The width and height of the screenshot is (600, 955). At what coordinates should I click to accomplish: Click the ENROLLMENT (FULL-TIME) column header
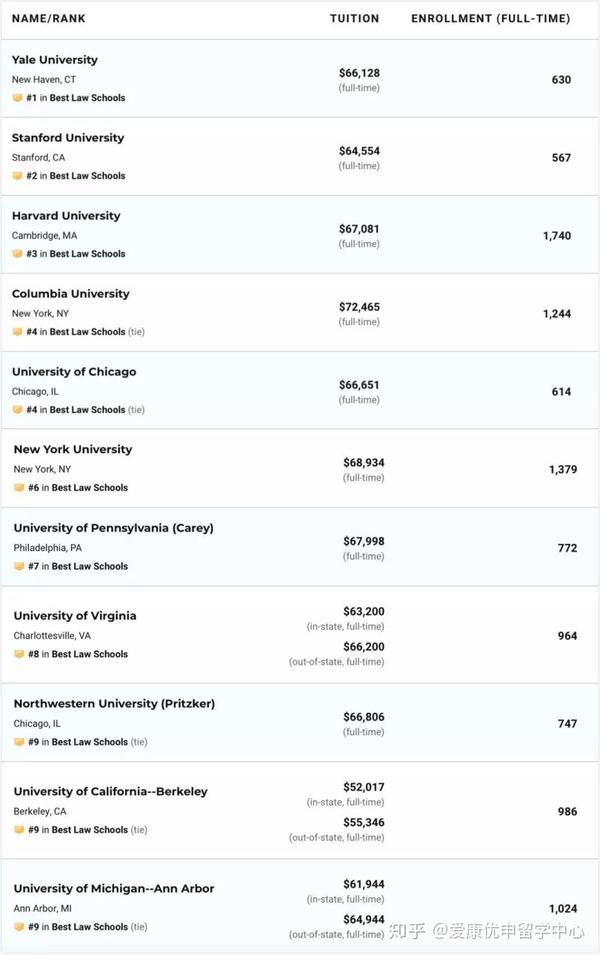point(491,19)
